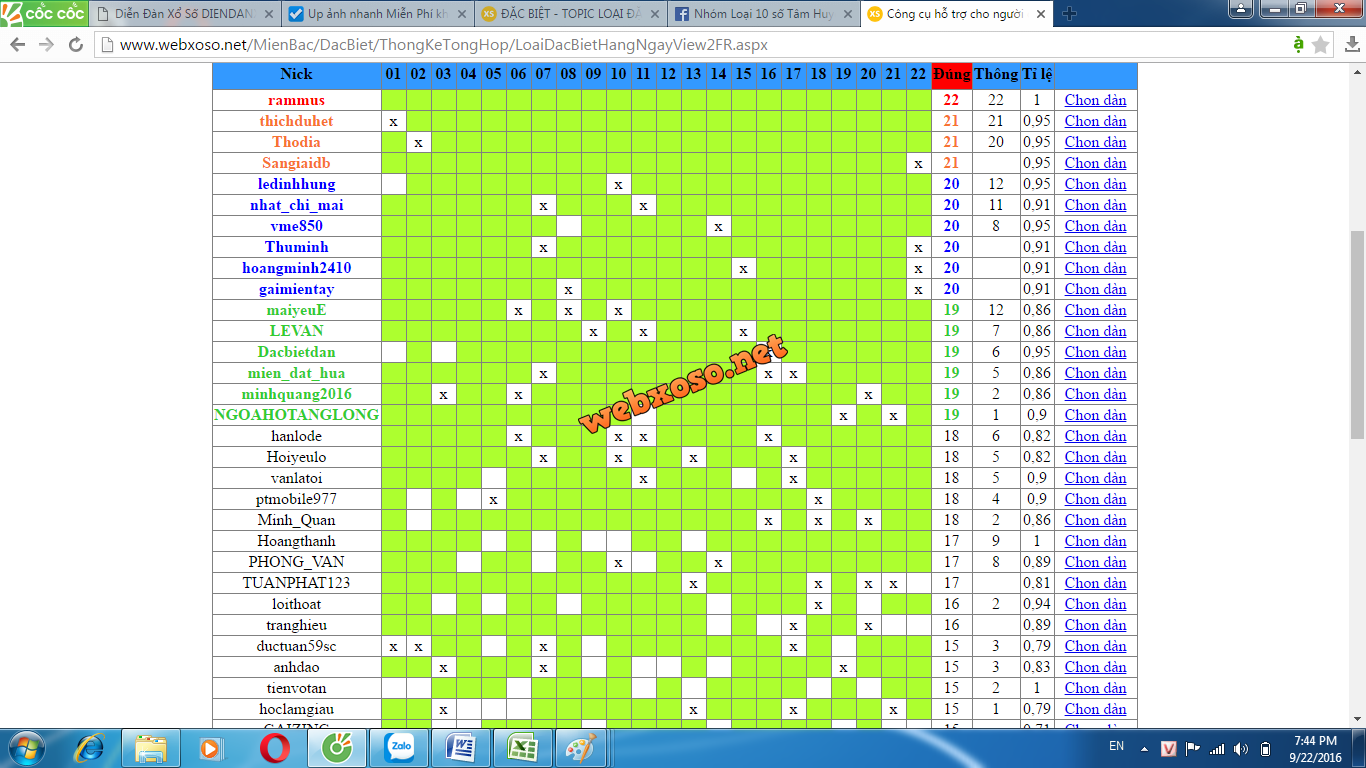
Task: Open Paint from the taskbar
Action: tap(581, 747)
